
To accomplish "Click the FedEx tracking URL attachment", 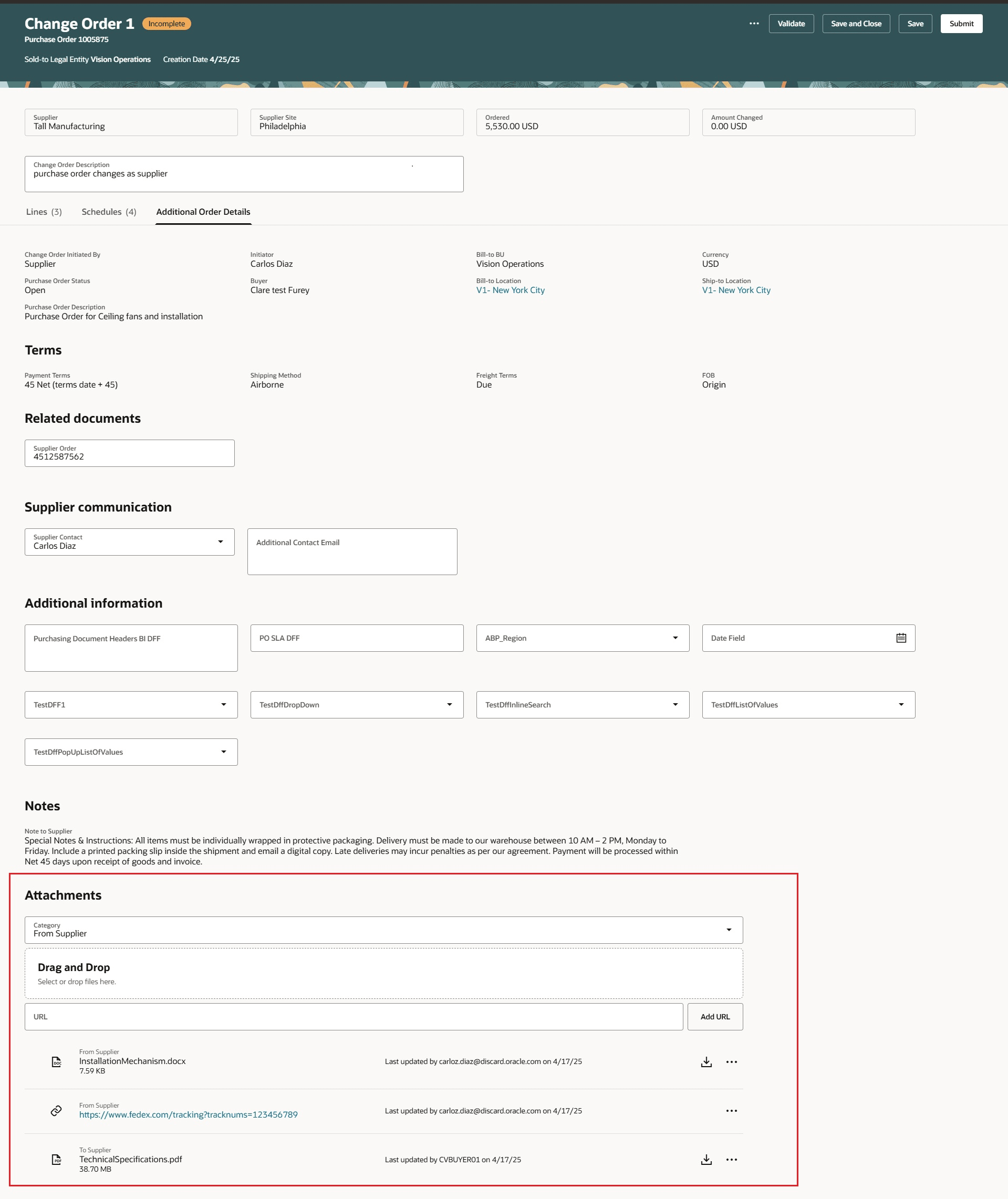I will coord(189,1110).
